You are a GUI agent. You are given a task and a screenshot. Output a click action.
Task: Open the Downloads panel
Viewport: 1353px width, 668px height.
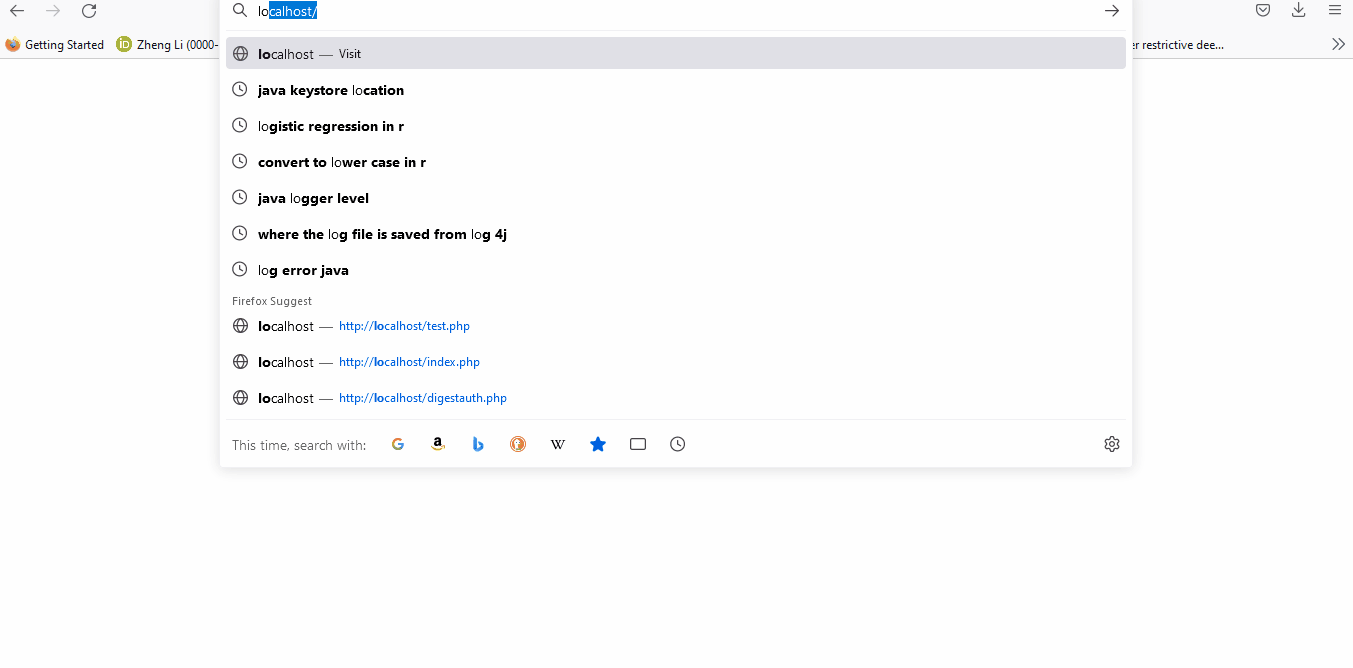1298,10
